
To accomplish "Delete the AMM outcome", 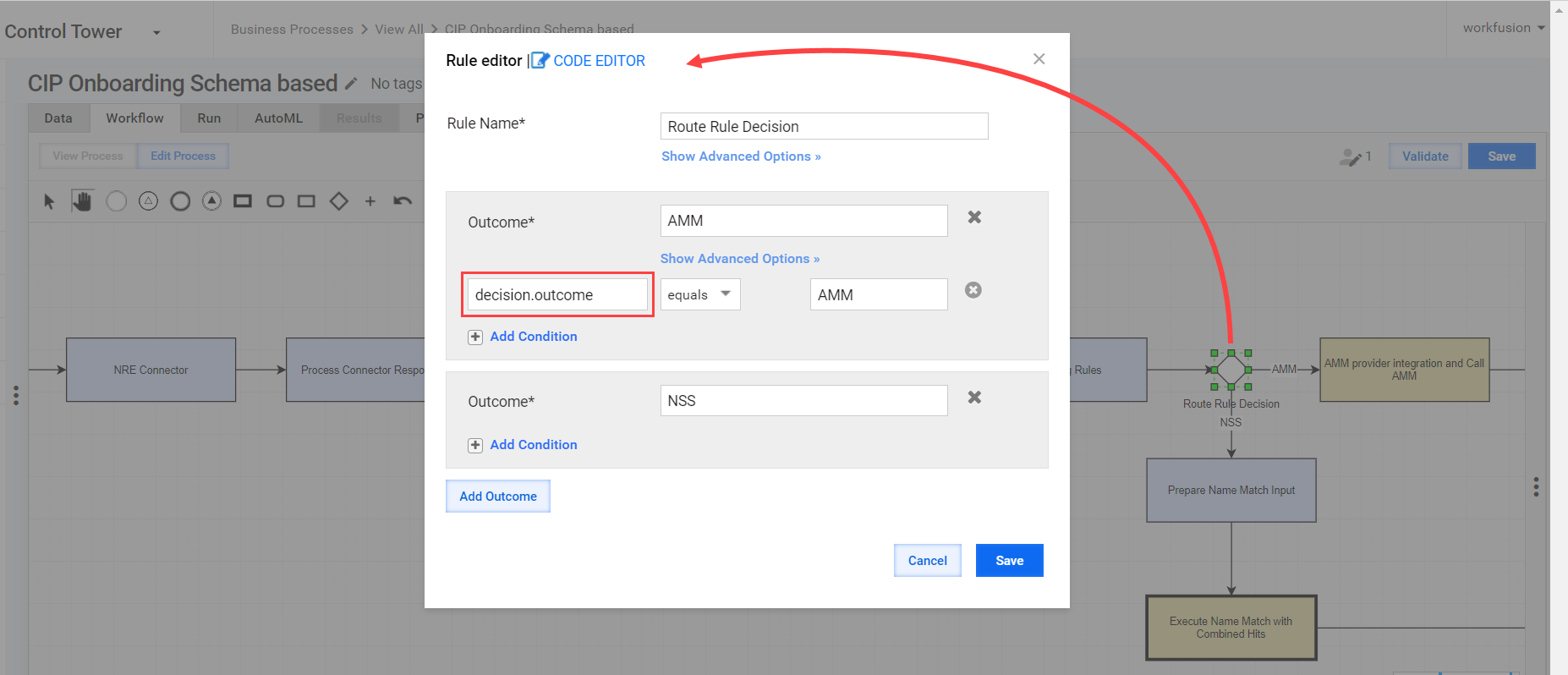I will (x=974, y=217).
